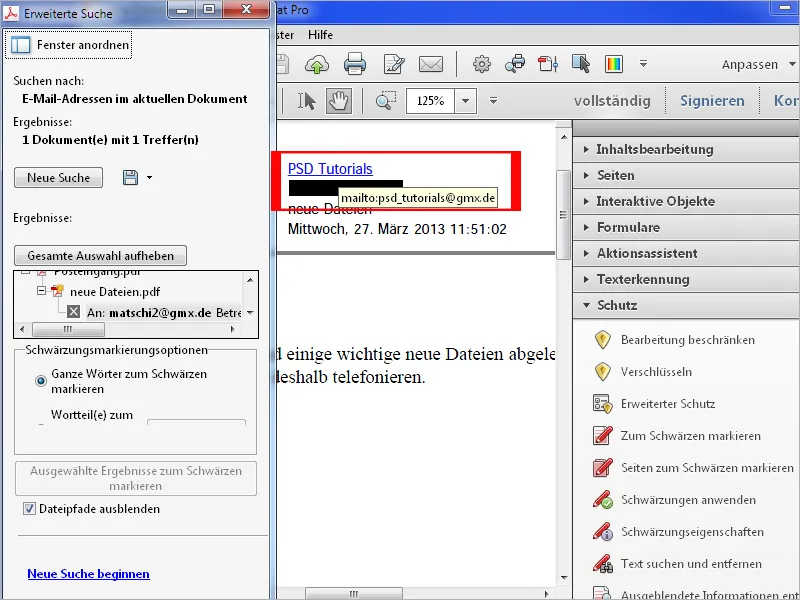Click the Neue Suche beginnen link
This screenshot has width=800, height=600.
pos(88,574)
